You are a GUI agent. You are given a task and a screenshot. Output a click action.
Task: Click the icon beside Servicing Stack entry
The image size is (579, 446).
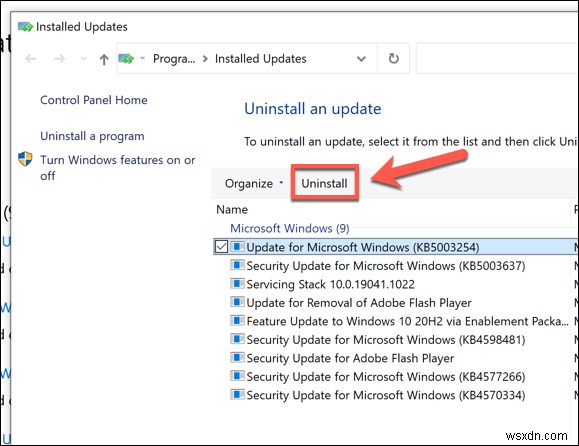(x=237, y=284)
